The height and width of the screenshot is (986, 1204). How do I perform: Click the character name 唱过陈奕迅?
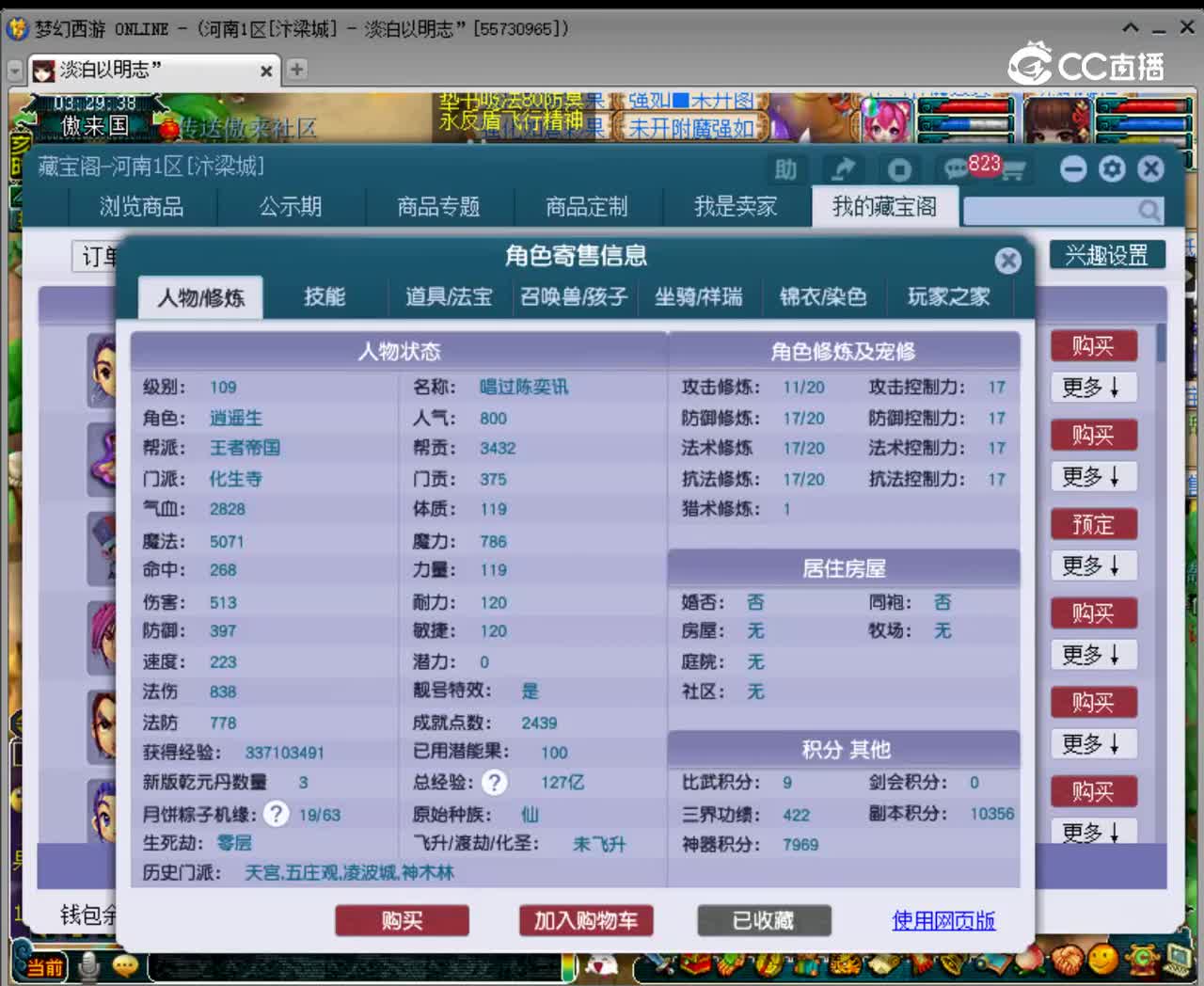[x=524, y=387]
